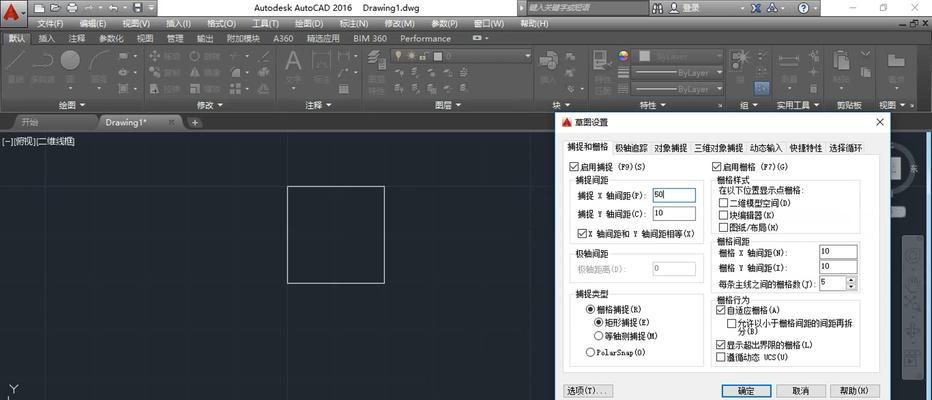Toggle 显示超出界限的栅格(L) checkbox

click(721, 345)
